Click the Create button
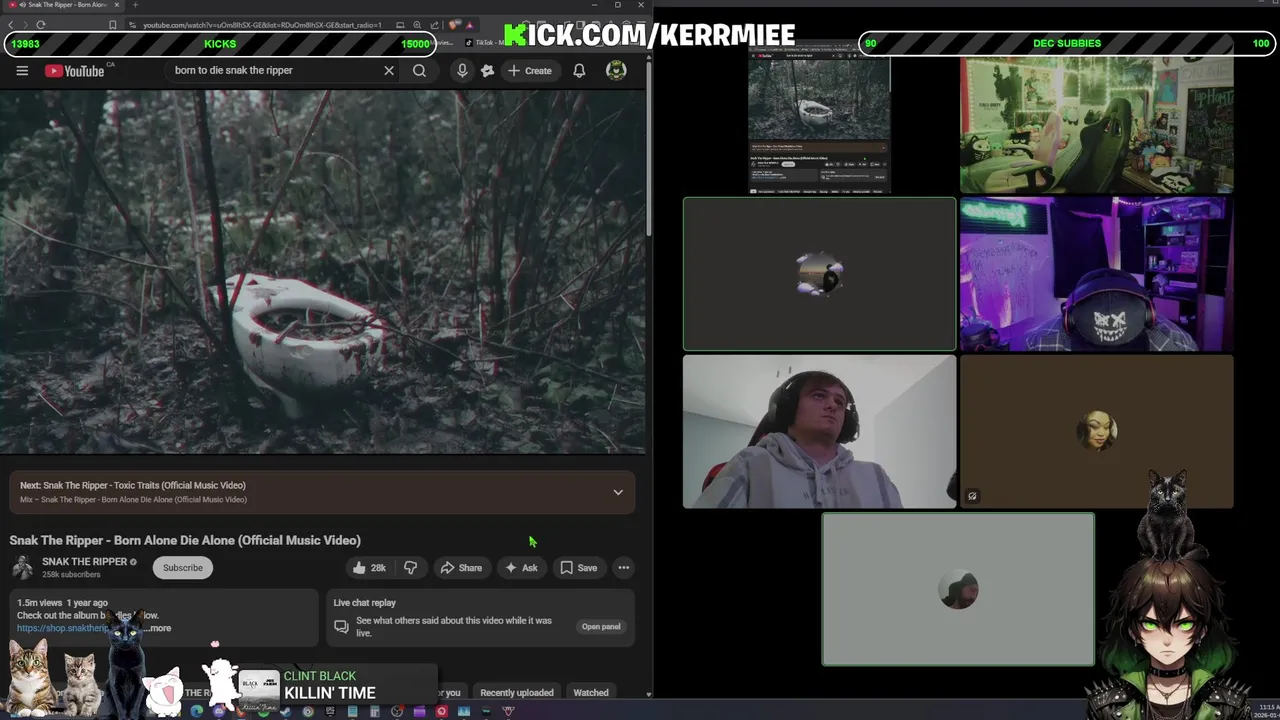The image size is (1280, 720). click(529, 70)
